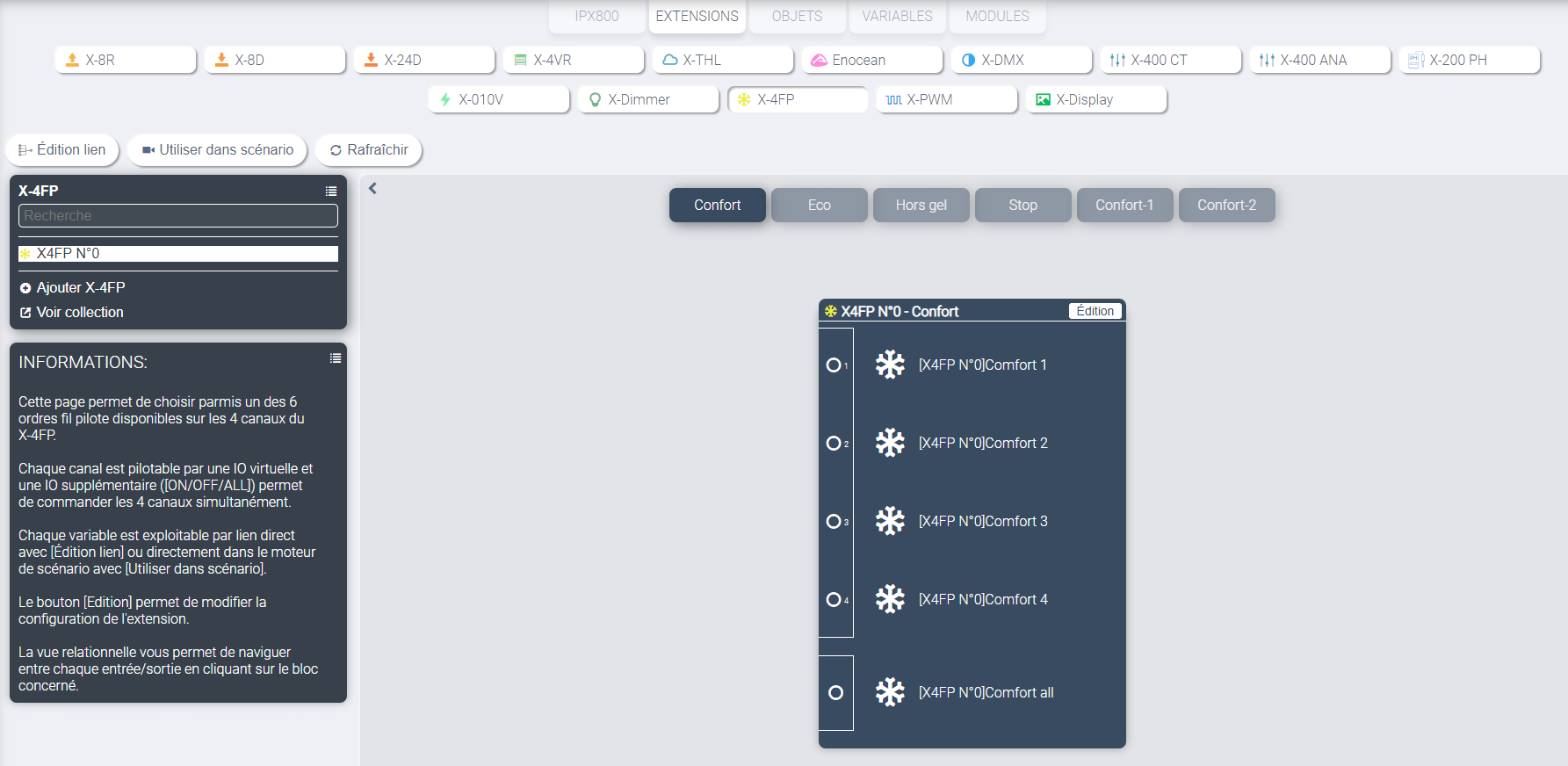Click into the Recherche search field

point(178,215)
